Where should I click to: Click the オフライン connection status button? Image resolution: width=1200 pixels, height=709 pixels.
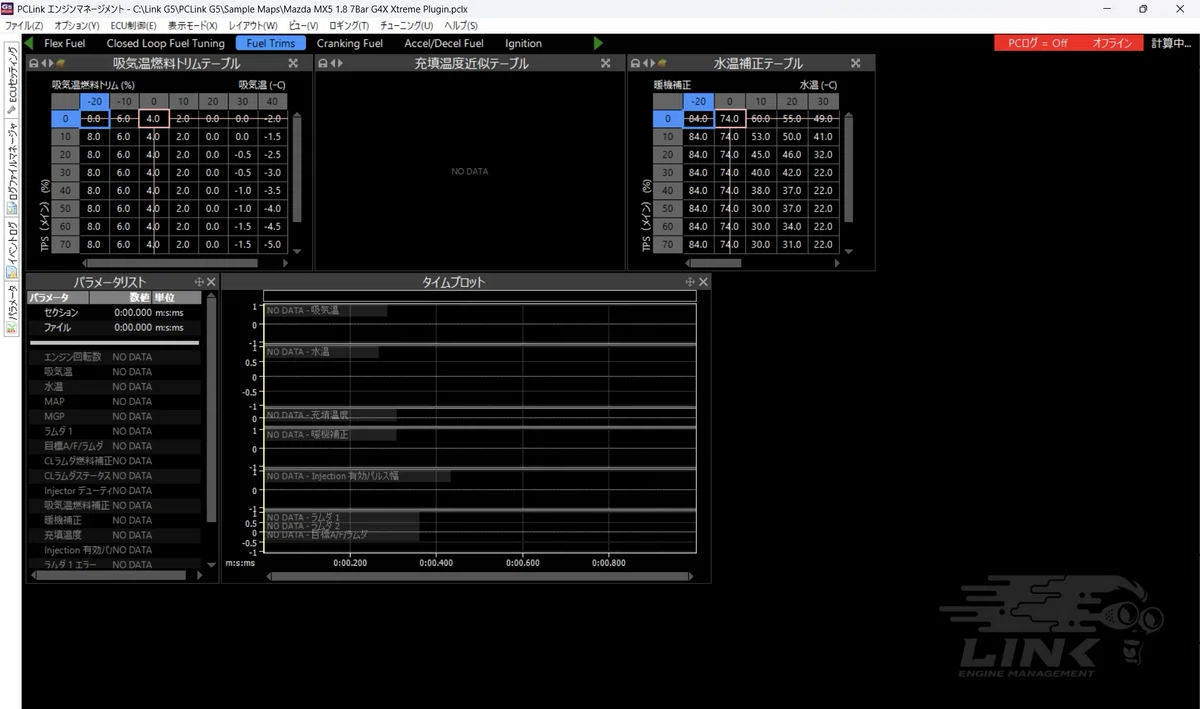coord(1112,43)
